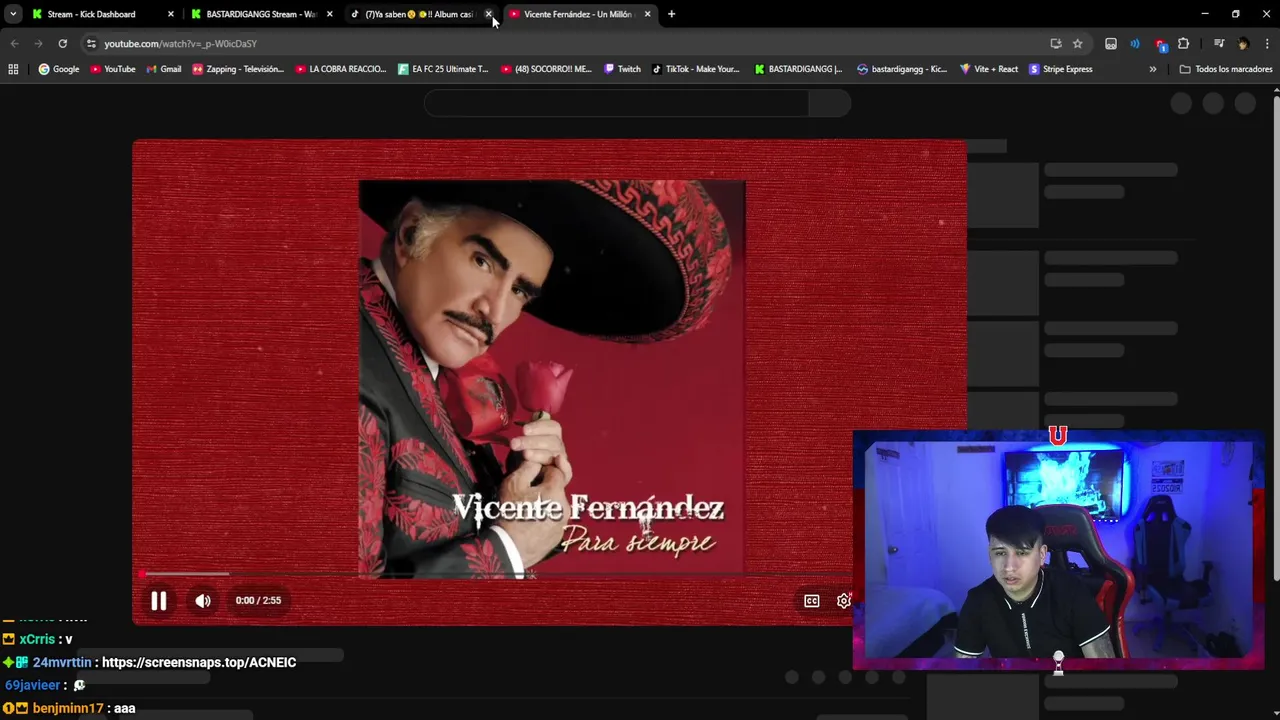Open the Google bookmark
The width and height of the screenshot is (1280, 720).
[x=59, y=69]
